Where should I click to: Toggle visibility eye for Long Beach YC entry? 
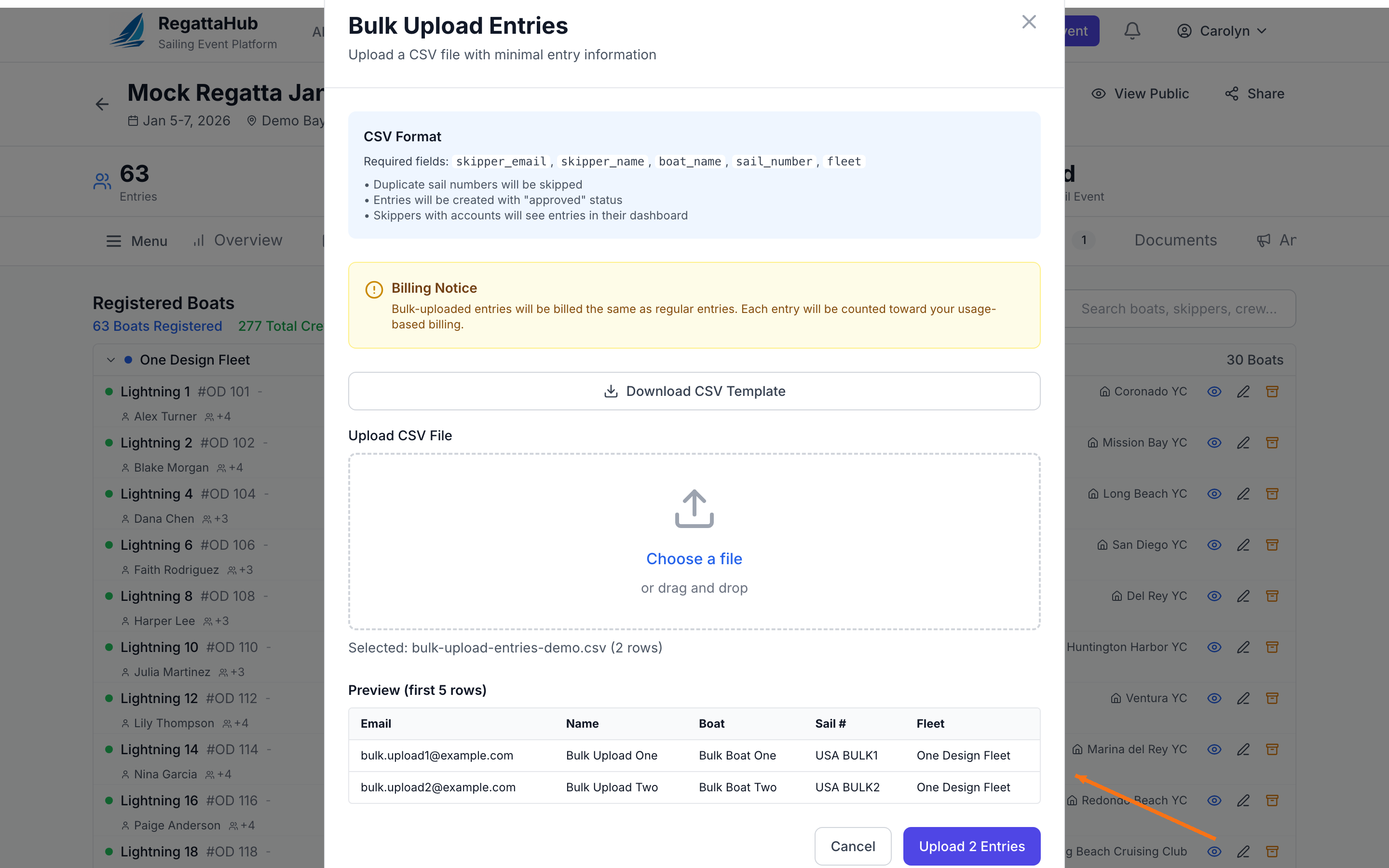tap(1214, 494)
